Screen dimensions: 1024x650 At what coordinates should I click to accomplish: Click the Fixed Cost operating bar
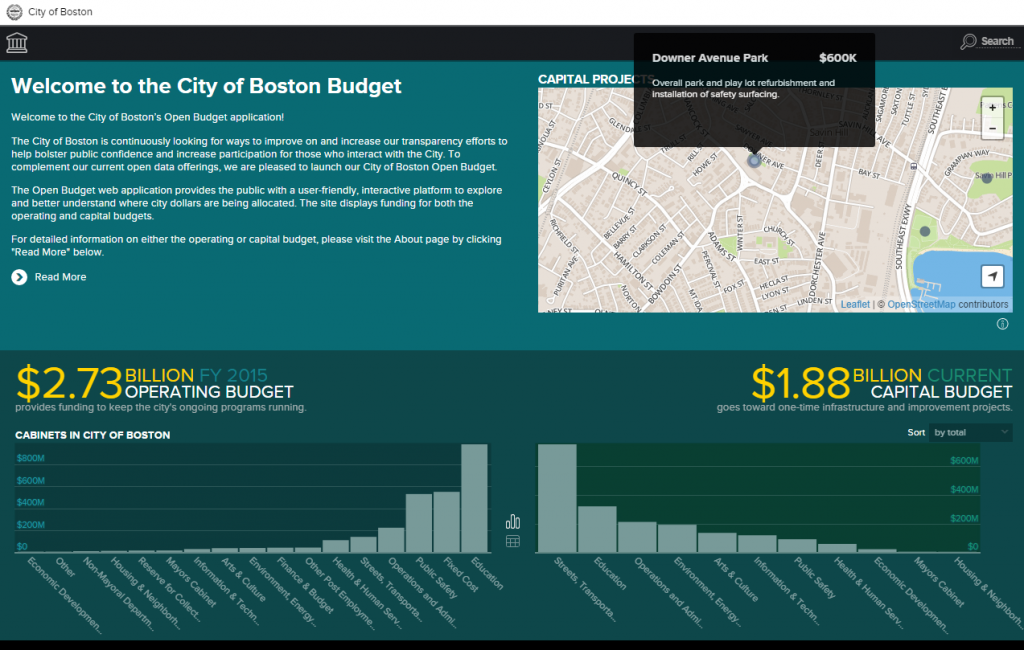(447, 522)
